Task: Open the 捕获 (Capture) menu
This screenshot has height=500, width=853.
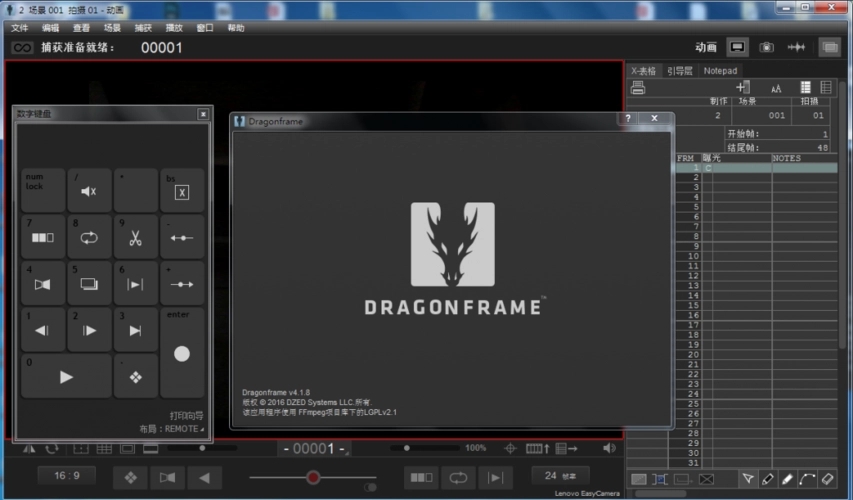Action: 143,28
